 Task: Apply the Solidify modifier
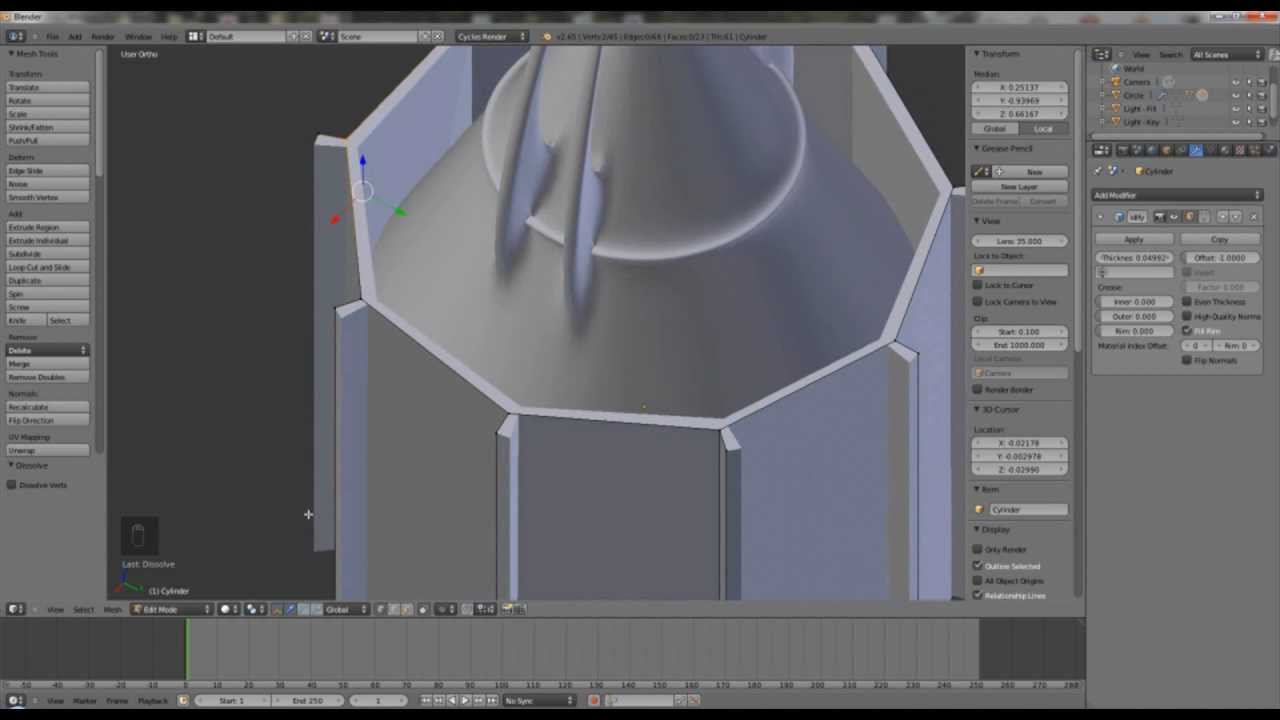click(1134, 239)
